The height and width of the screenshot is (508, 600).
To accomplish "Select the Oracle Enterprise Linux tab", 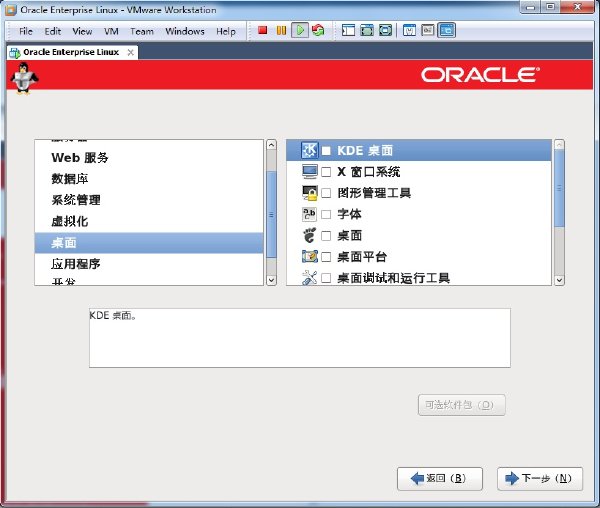I will pyautogui.click(x=71, y=52).
